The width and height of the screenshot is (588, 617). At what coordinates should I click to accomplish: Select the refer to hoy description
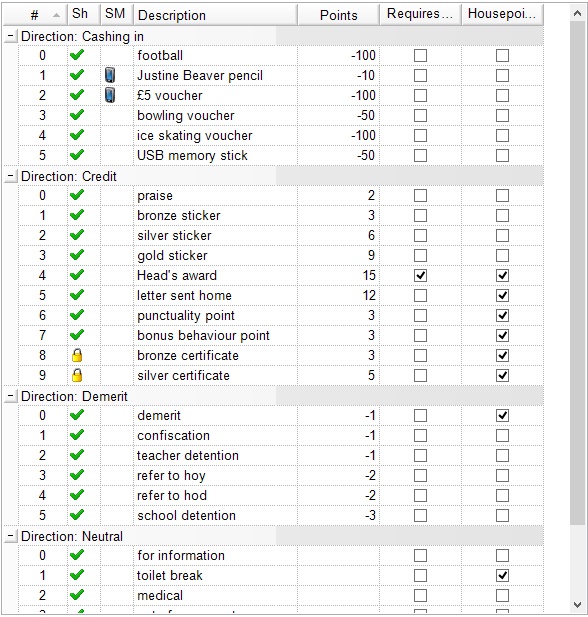pyautogui.click(x=171, y=475)
